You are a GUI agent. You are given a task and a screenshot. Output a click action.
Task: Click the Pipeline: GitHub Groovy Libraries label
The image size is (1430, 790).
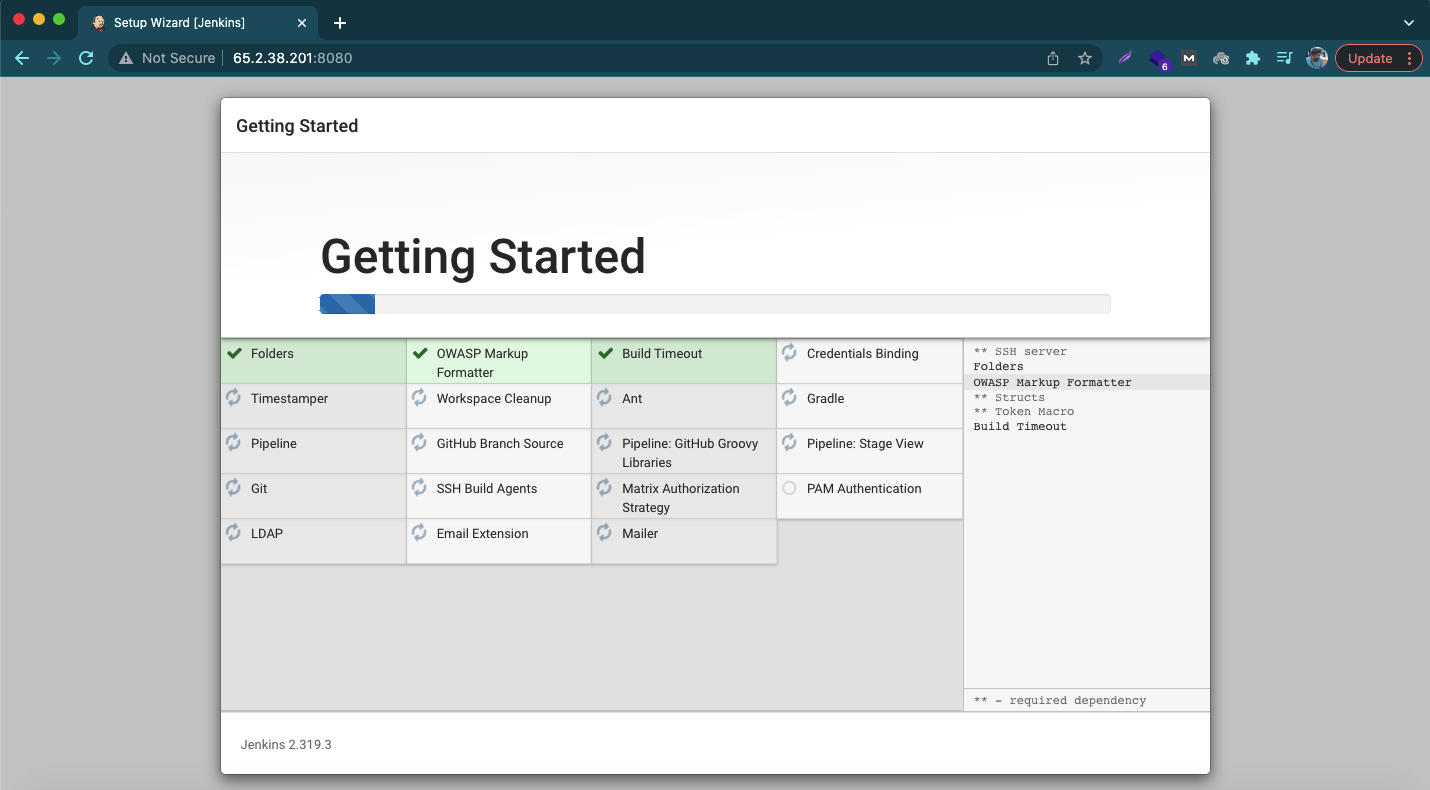(x=690, y=453)
